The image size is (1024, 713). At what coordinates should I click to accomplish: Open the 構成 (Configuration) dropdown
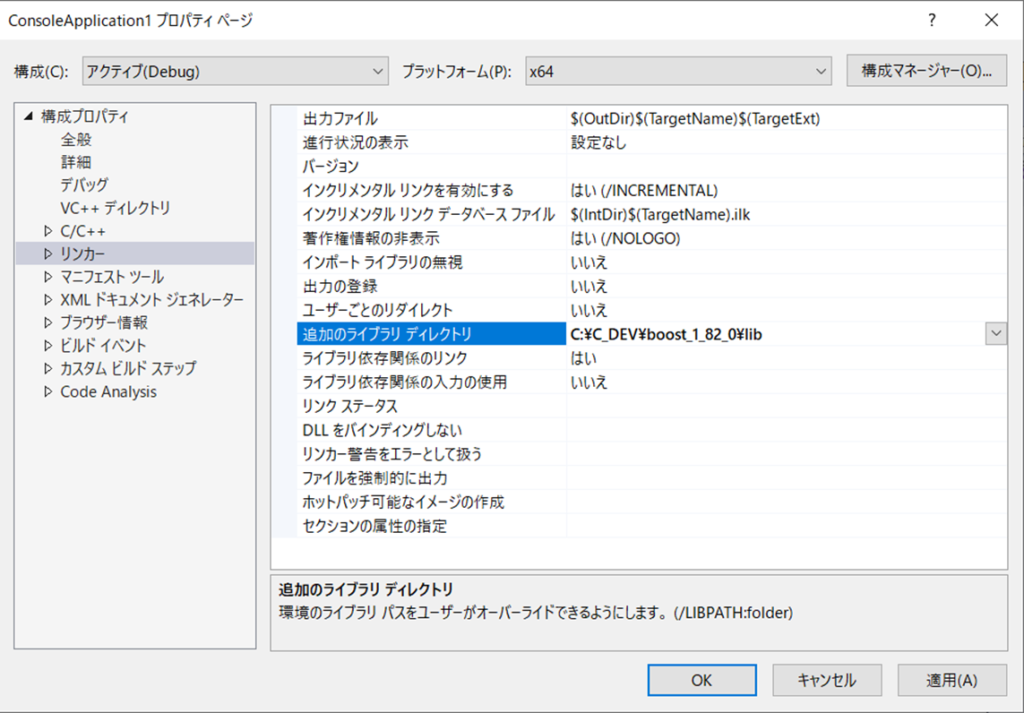235,71
